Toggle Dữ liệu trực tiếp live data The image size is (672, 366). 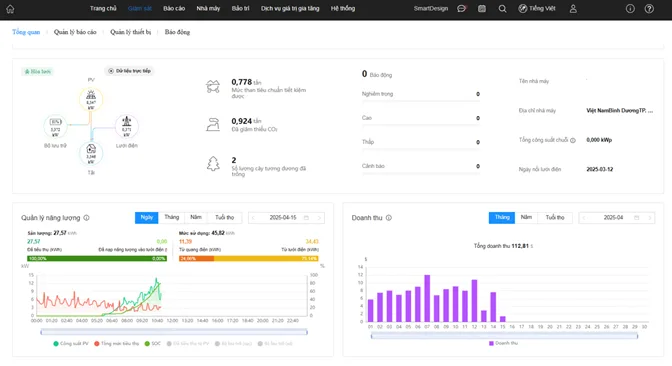point(129,71)
